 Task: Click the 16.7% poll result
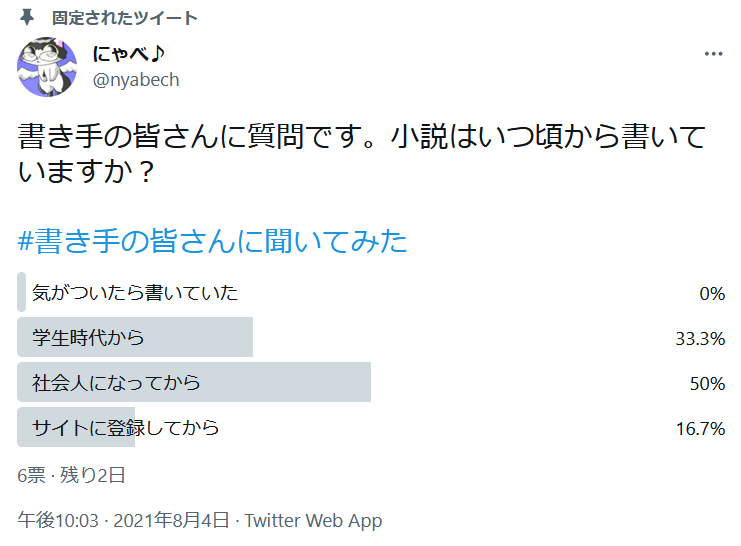(699, 429)
